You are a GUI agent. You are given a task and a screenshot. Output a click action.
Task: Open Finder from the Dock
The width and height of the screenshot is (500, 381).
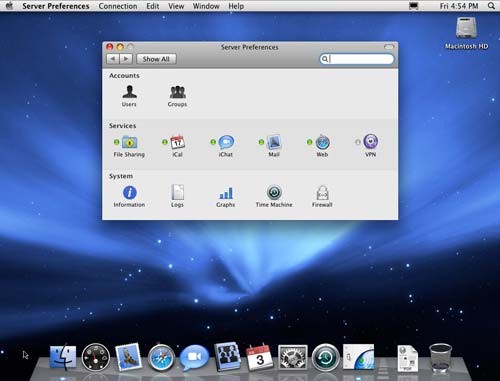coord(63,357)
